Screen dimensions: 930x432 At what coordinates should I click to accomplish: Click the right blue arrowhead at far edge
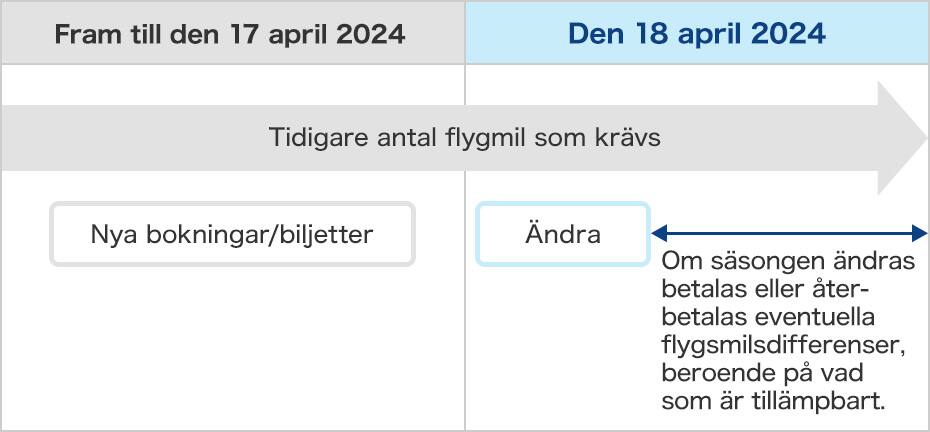920,234
